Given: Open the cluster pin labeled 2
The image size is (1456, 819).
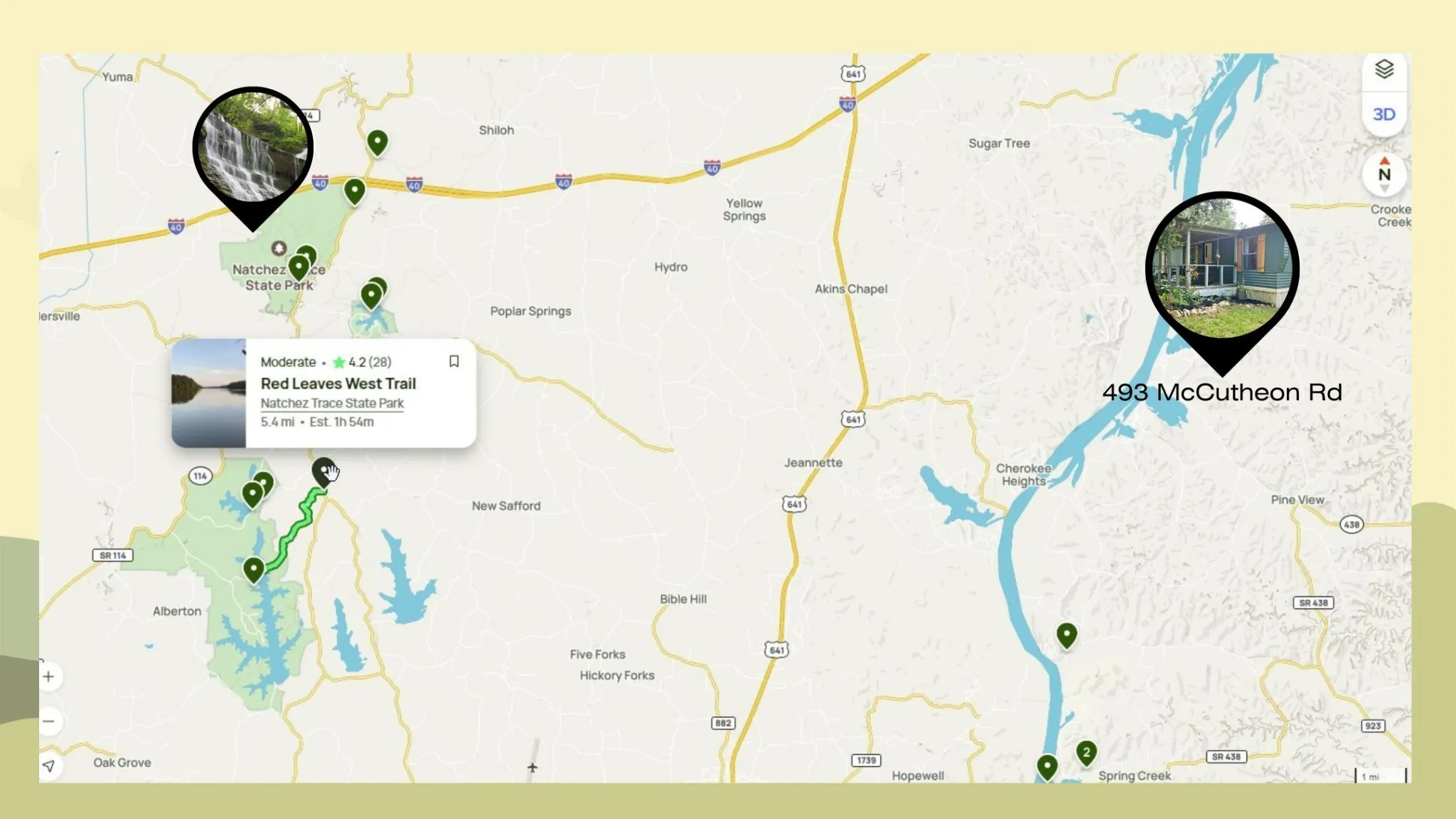Looking at the screenshot, I should click(x=1086, y=753).
